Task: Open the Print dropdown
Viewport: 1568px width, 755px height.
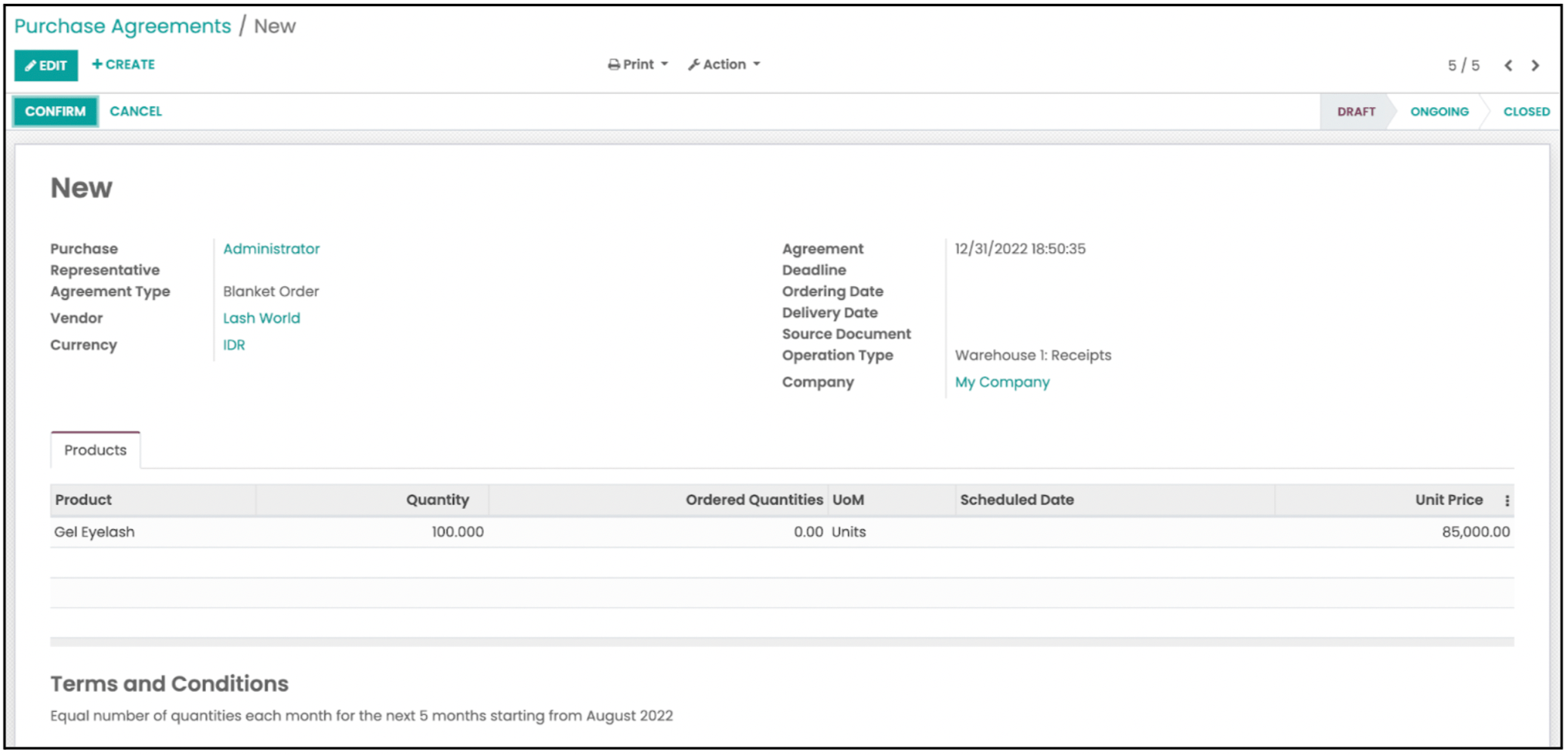Action: [x=637, y=65]
